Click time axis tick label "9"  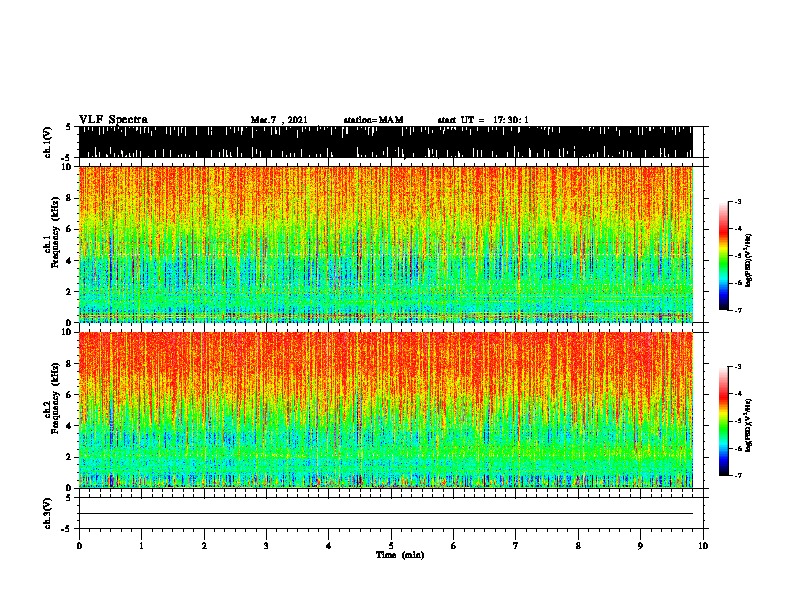(640, 546)
